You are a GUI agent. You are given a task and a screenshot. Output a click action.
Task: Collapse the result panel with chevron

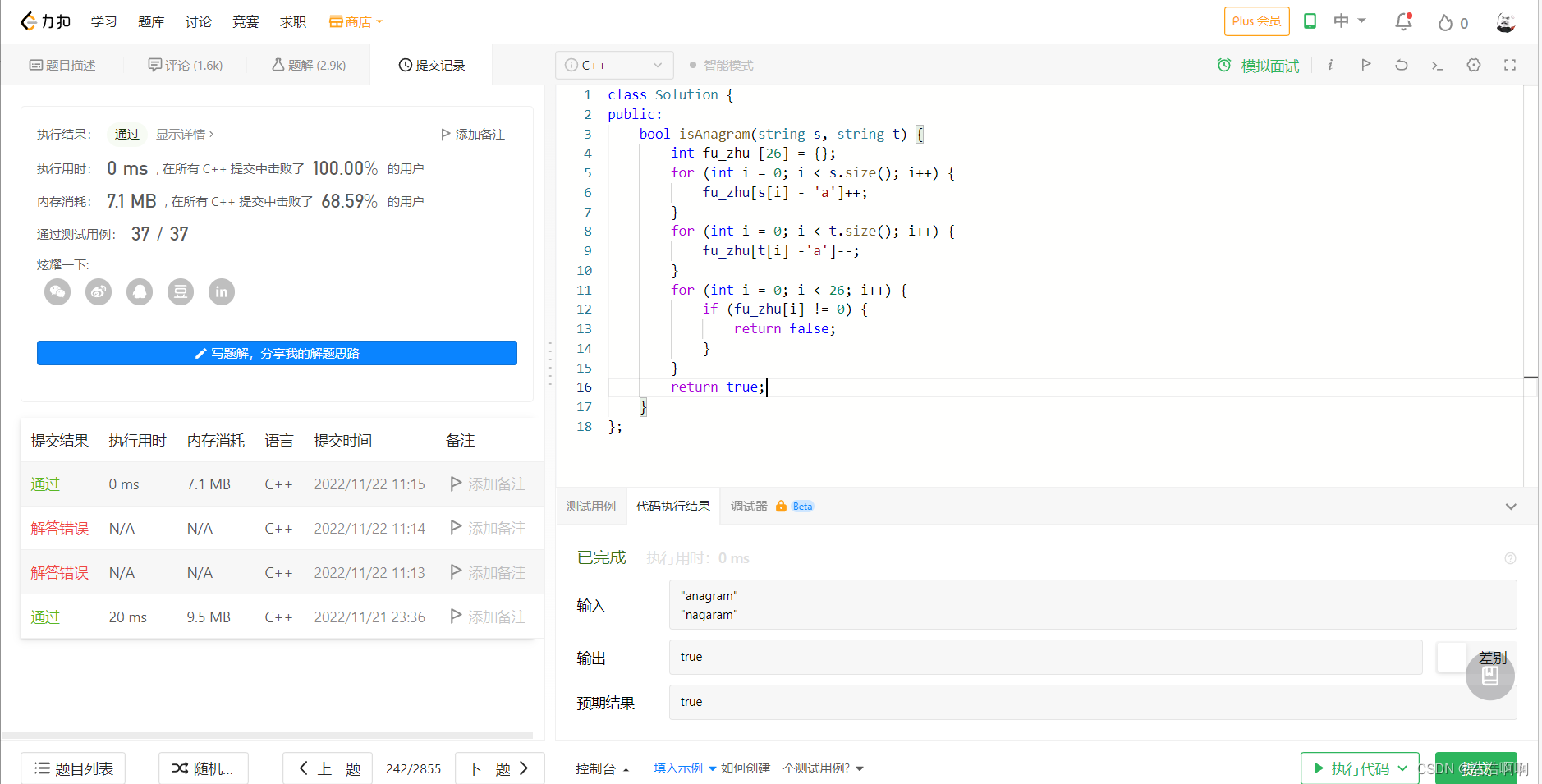[x=1511, y=507]
